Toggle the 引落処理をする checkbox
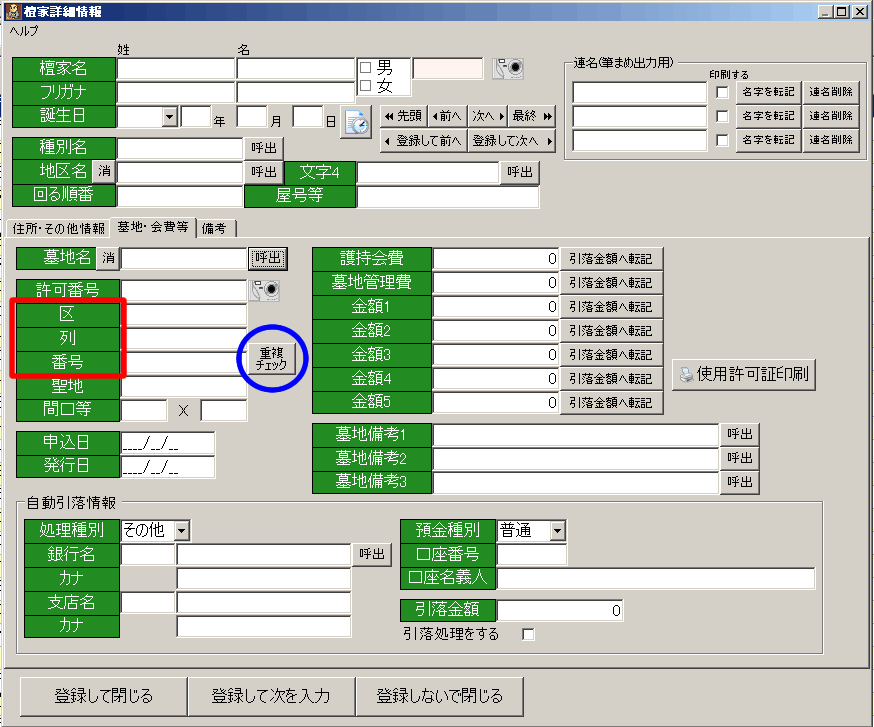874x727 pixels. [x=528, y=634]
